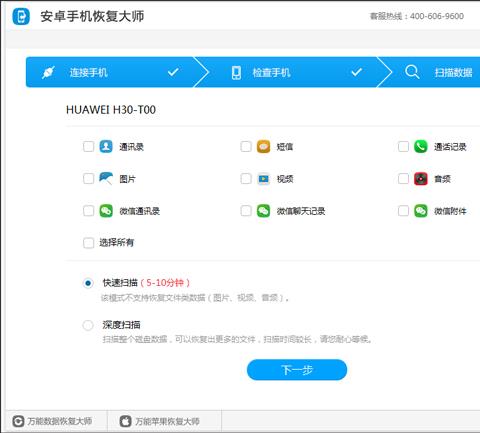Image resolution: width=480 pixels, height=433 pixels.
Task: Click the 万能数据恢复大师 icon at the bottom
Action: [18, 421]
